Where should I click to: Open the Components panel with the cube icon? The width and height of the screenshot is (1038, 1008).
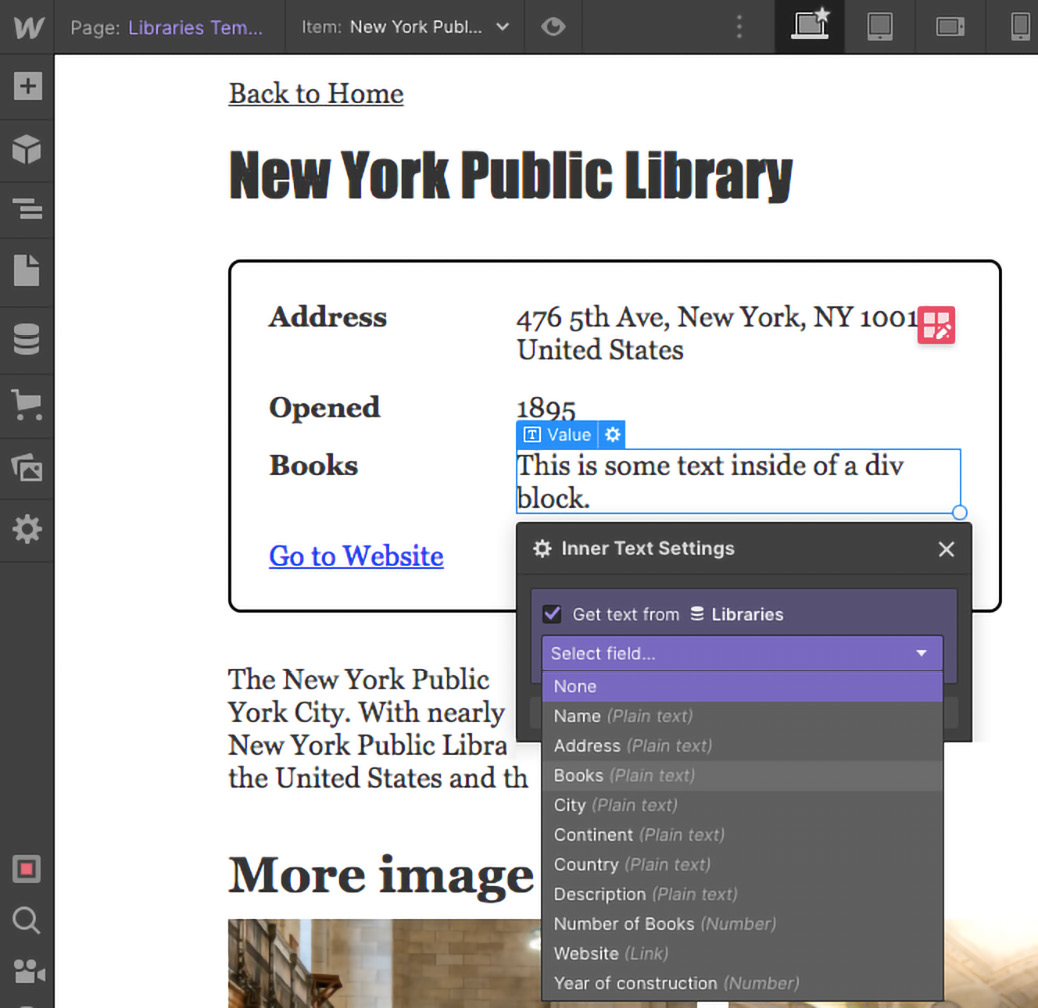point(27,148)
